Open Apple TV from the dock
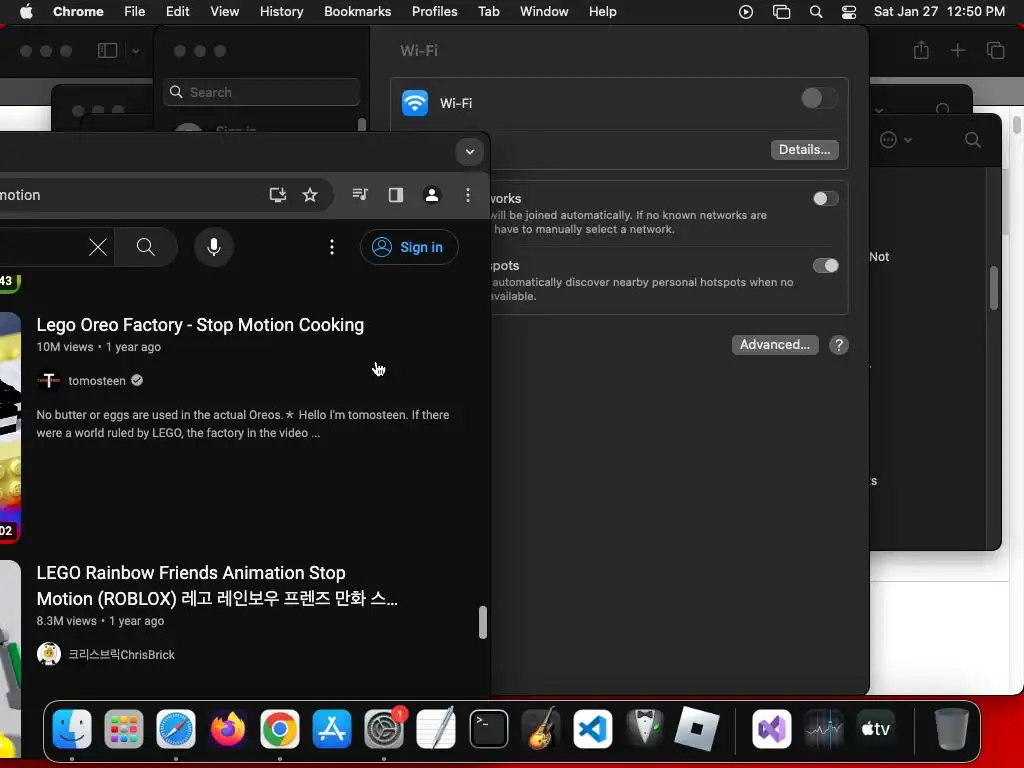 click(876, 729)
